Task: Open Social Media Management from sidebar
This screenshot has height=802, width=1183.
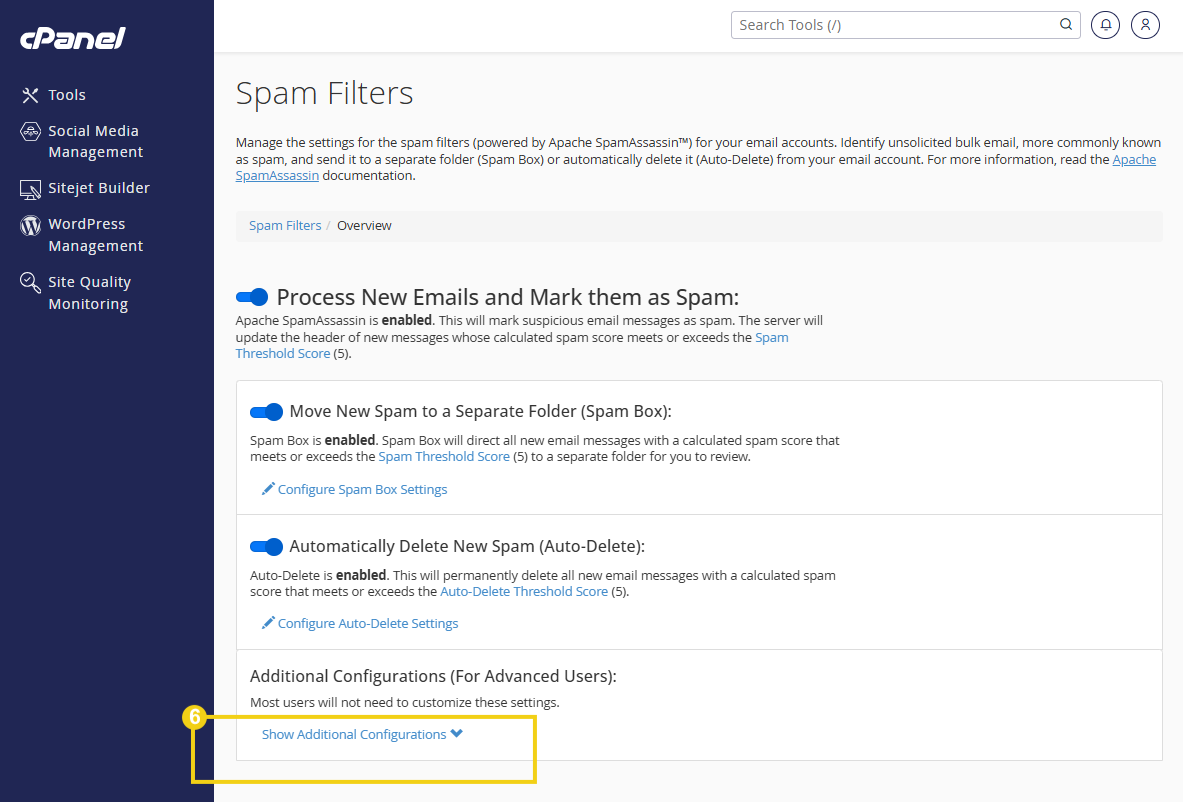Action: (x=29, y=131)
